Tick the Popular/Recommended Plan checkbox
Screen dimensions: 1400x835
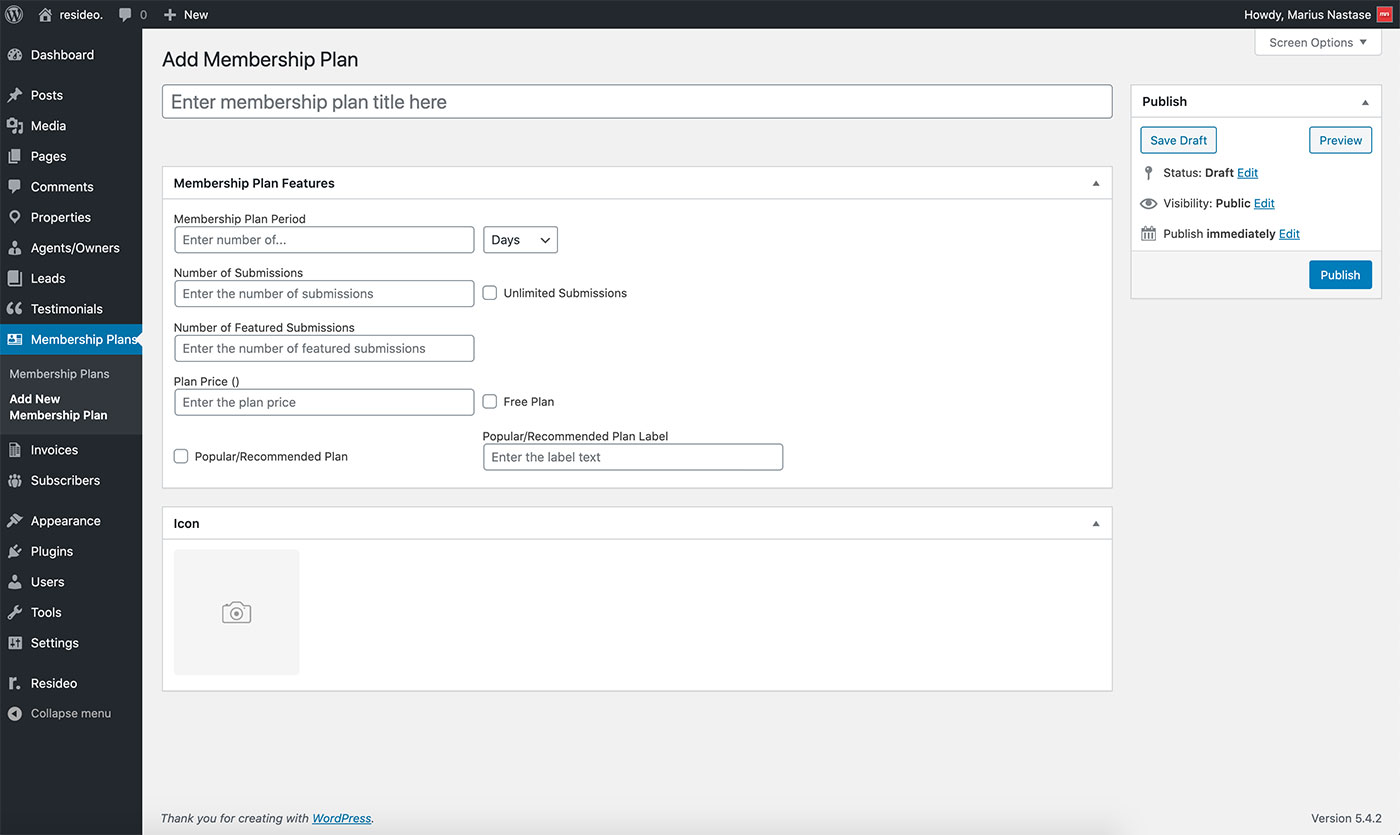[x=181, y=456]
